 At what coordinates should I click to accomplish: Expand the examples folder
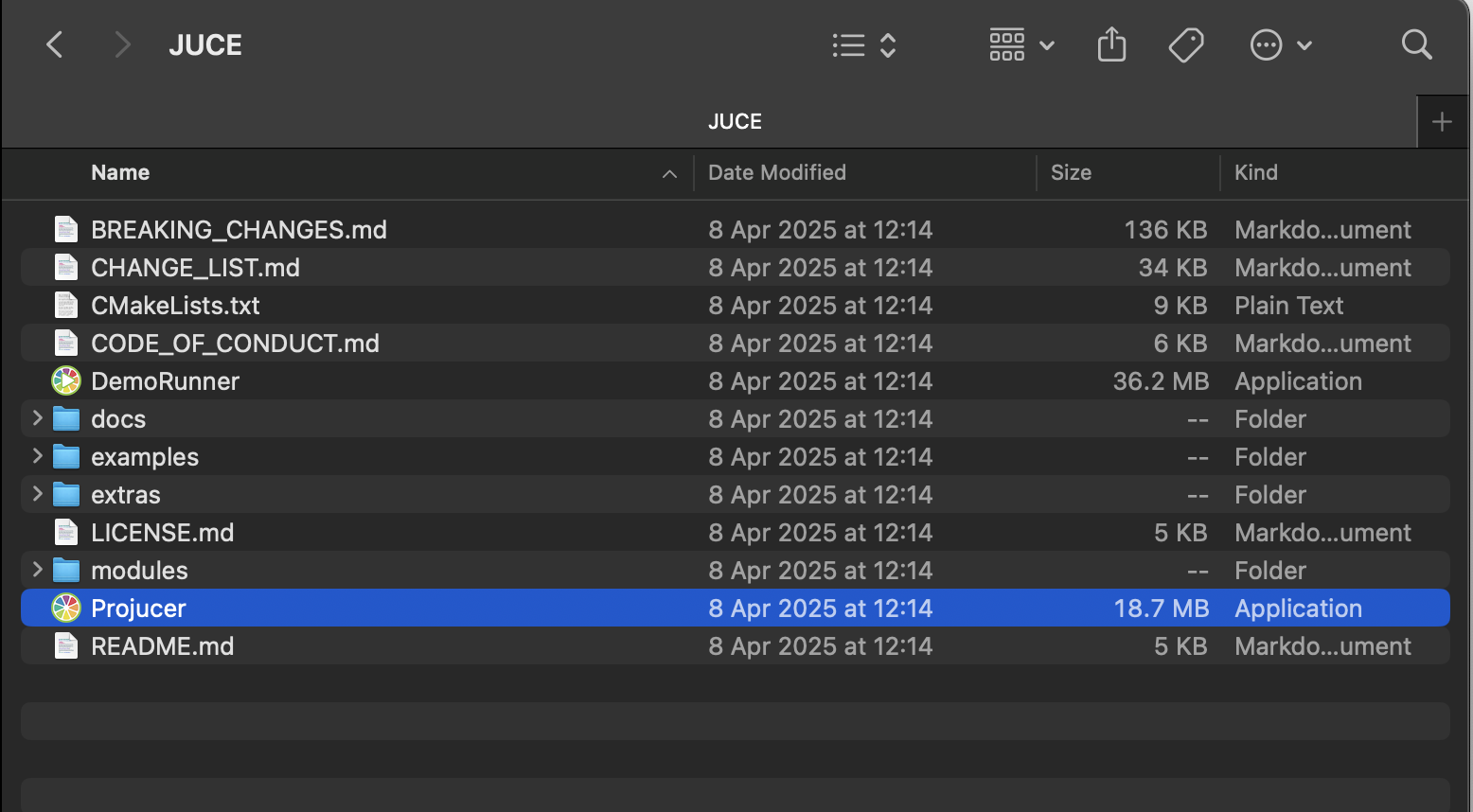pos(37,456)
